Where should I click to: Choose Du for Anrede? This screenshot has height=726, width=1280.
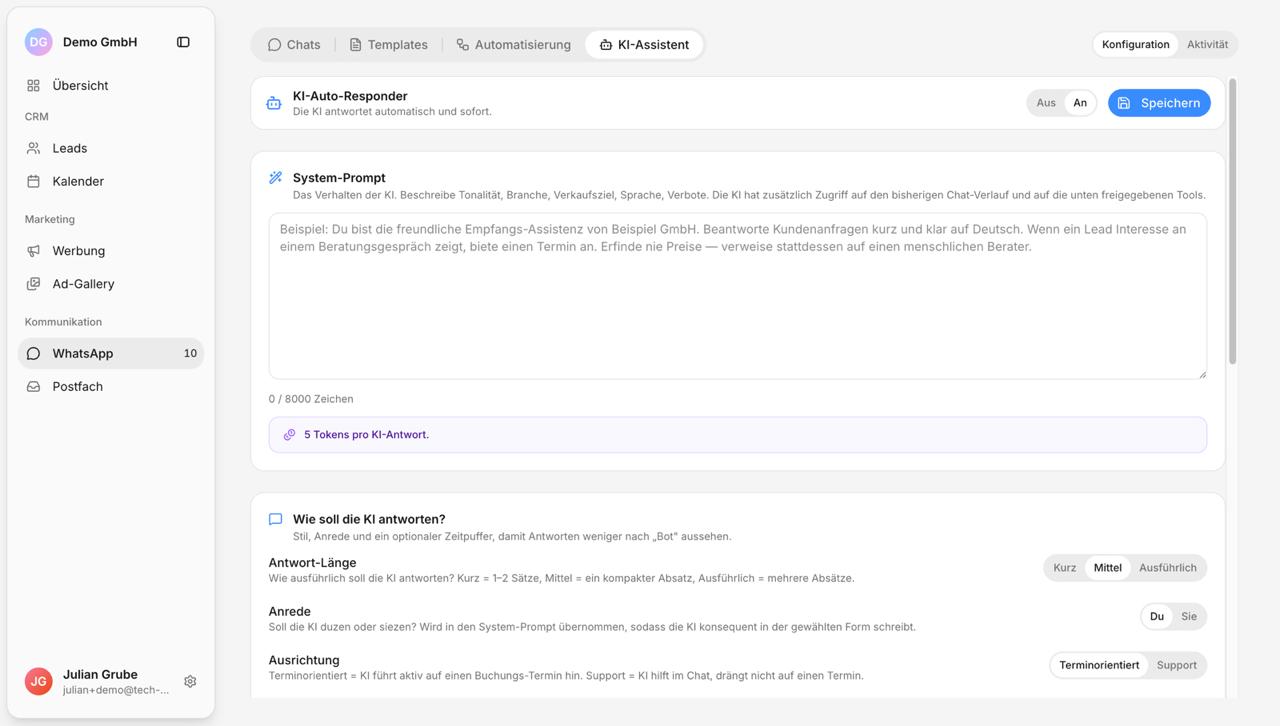(x=1157, y=617)
